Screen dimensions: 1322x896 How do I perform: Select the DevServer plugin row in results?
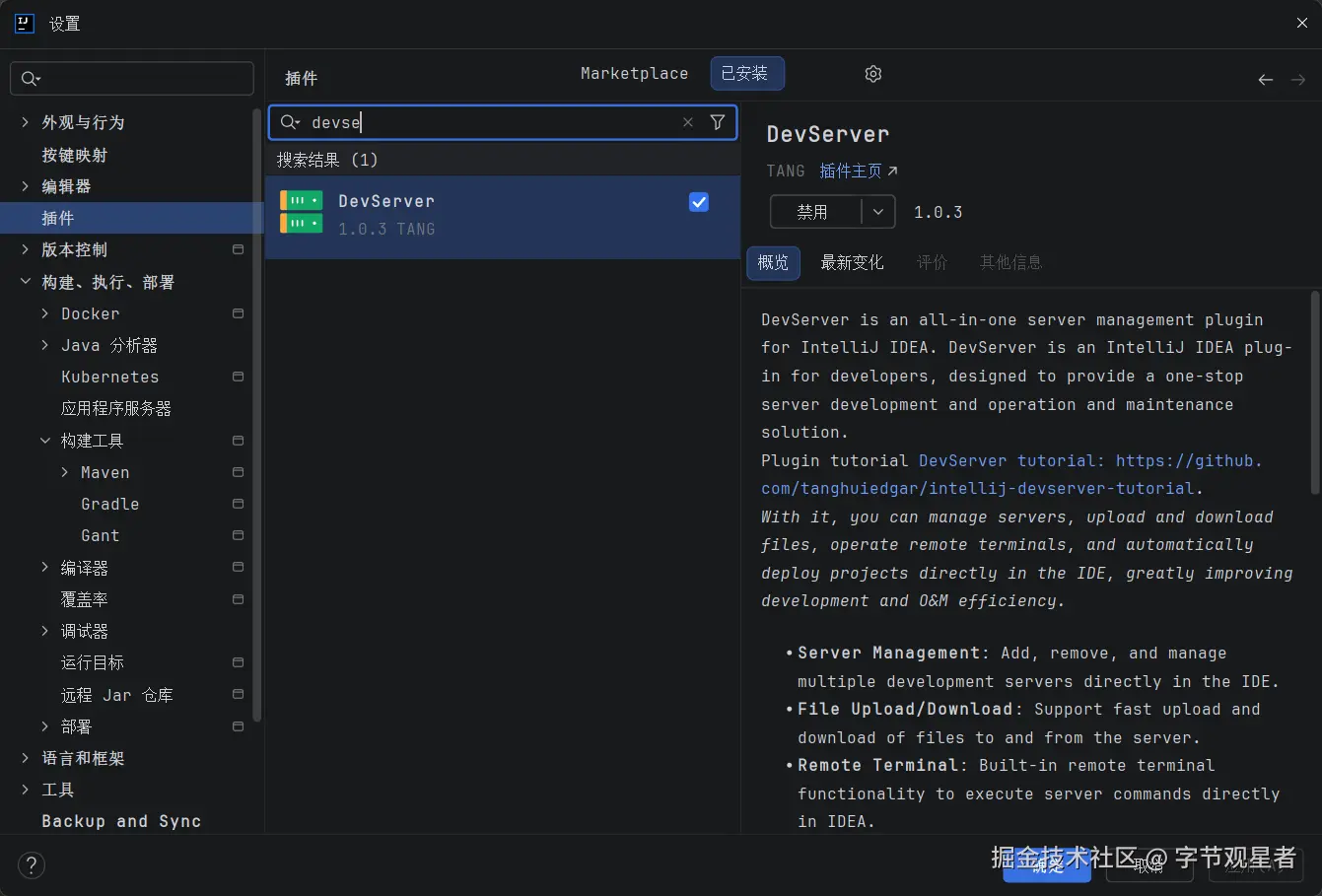[503, 217]
